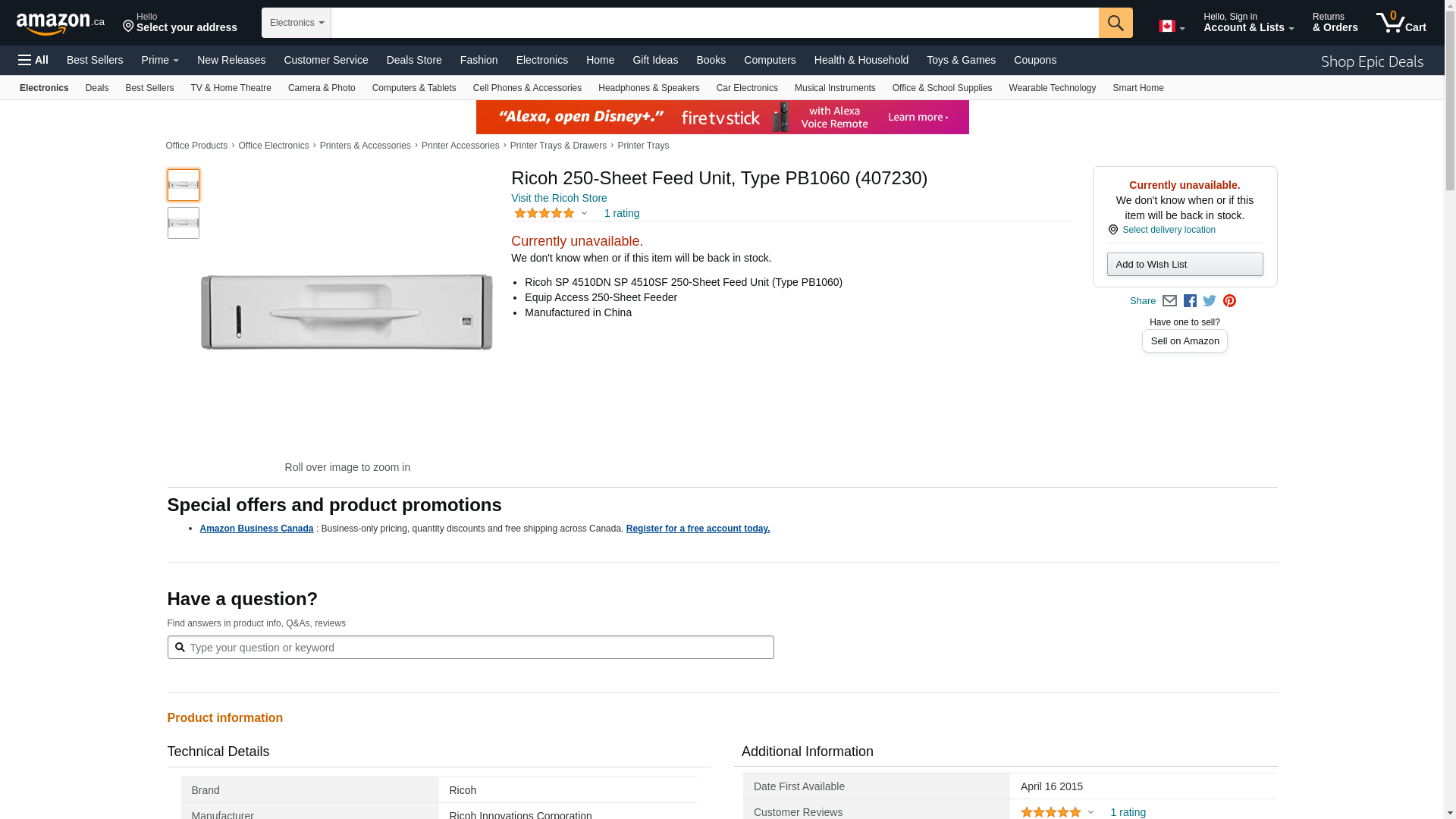Select the second product thumbnail image

click(184, 223)
